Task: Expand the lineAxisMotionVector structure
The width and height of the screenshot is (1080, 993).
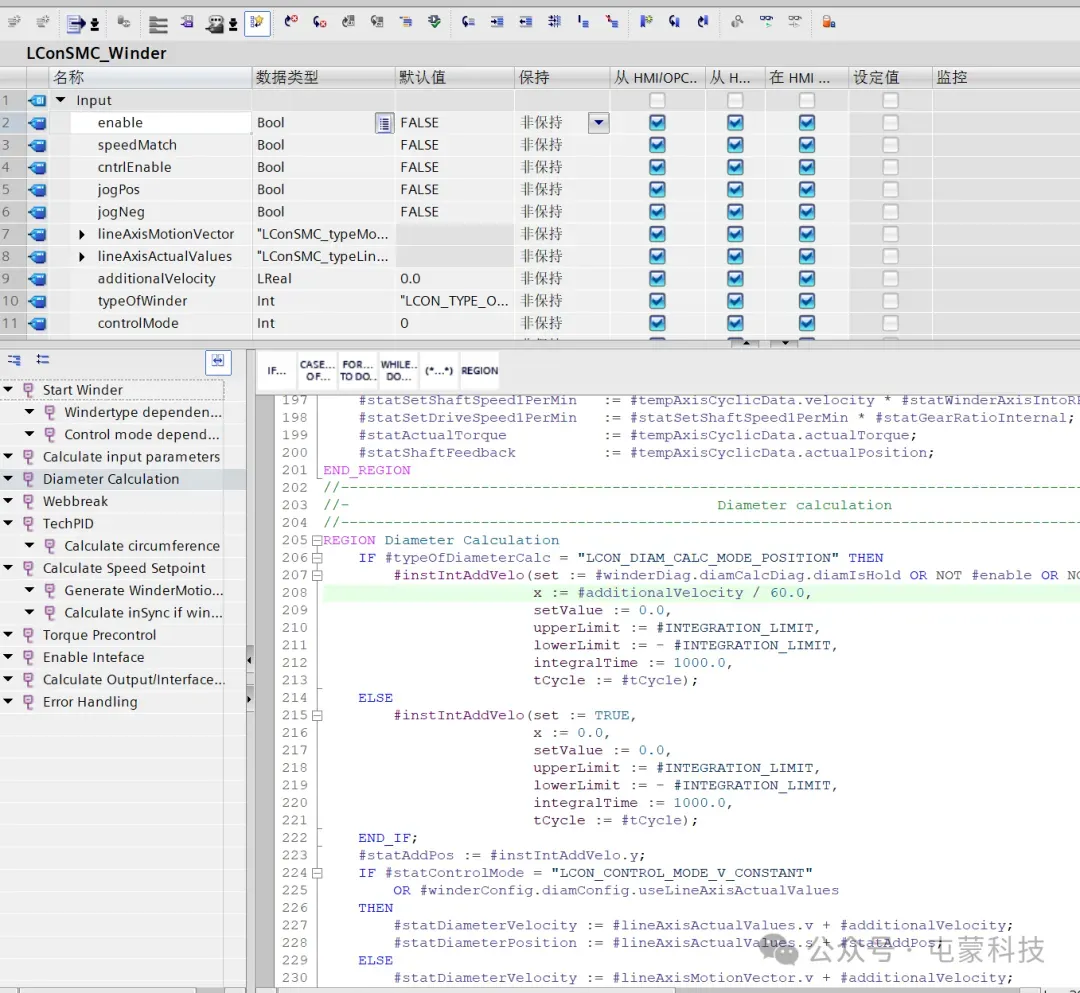Action: (83, 235)
